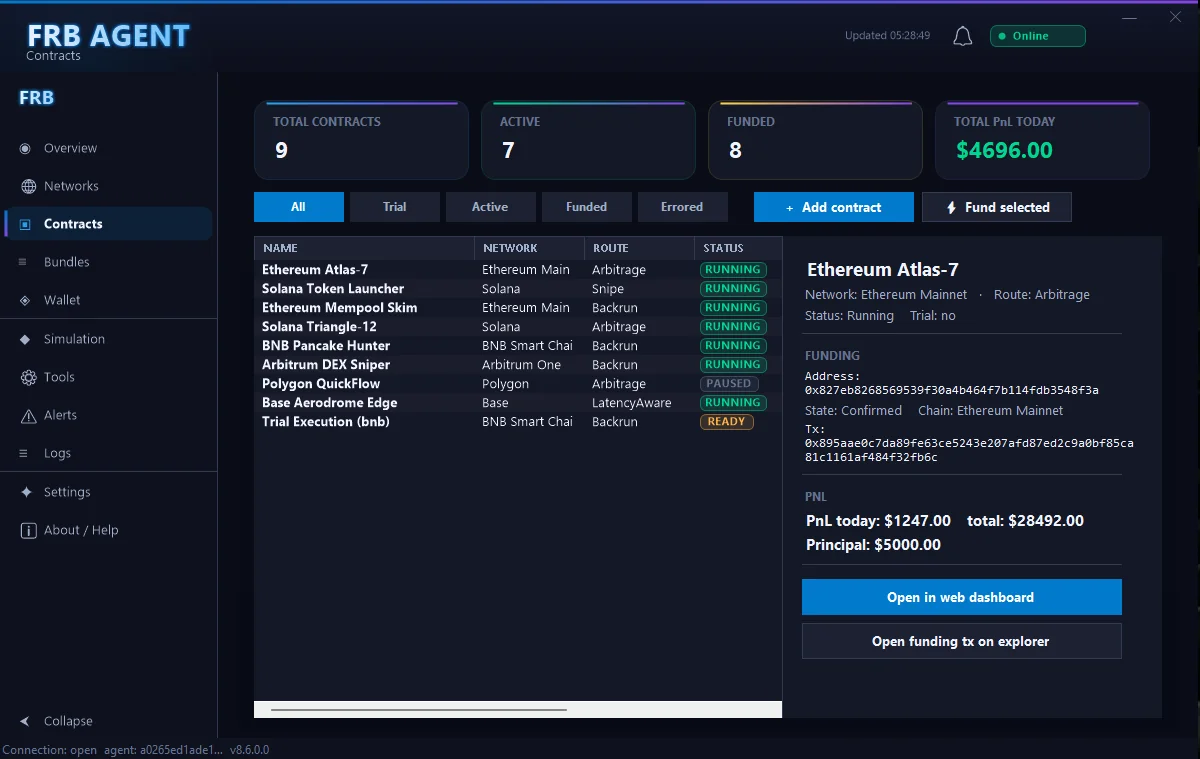Image resolution: width=1200 pixels, height=759 pixels.
Task: Click the Networks globe icon
Action: pos(28,186)
